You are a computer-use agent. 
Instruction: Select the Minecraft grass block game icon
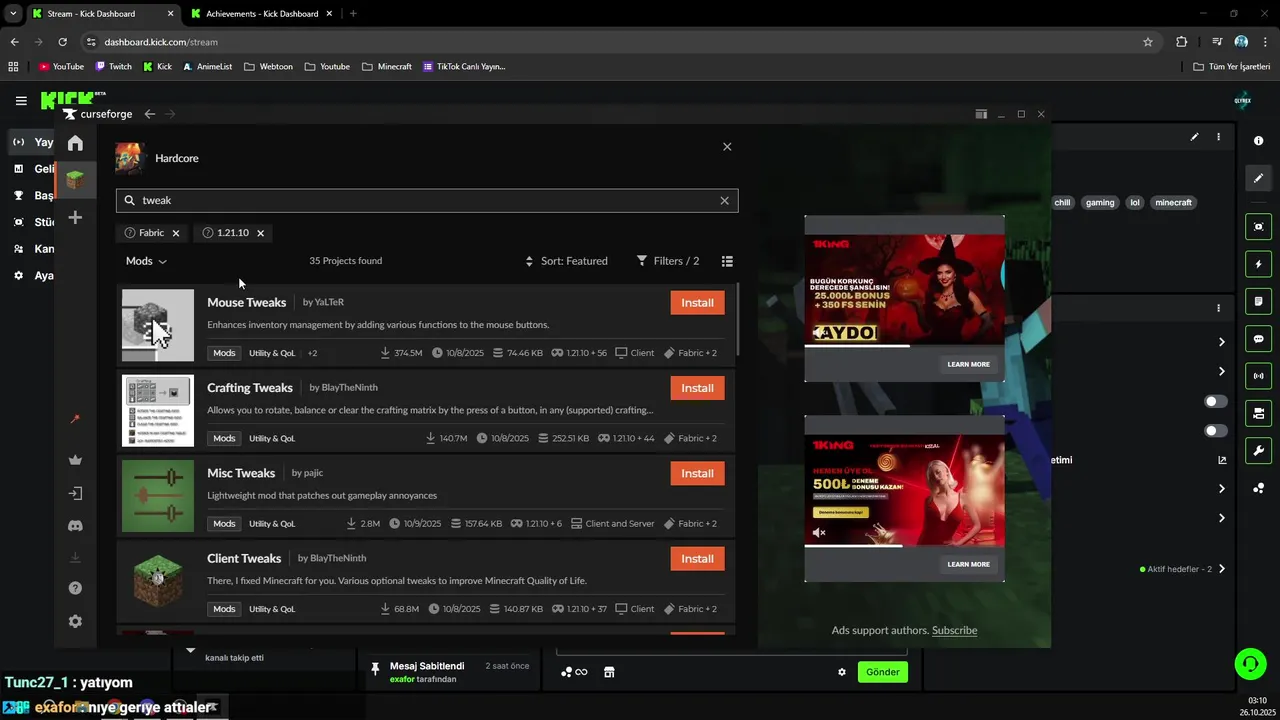click(75, 180)
